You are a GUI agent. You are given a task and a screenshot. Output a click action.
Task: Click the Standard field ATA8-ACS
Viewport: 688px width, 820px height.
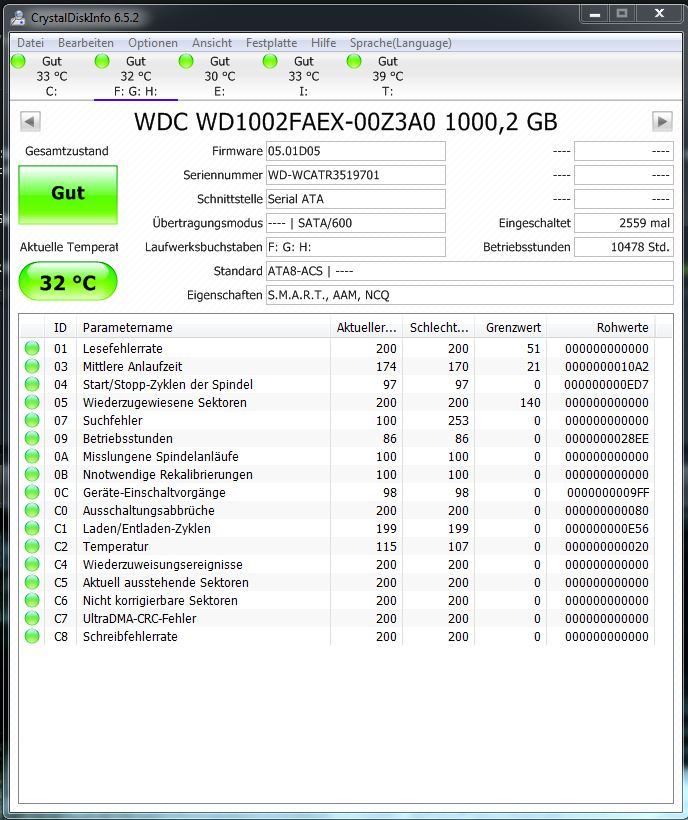(x=469, y=271)
